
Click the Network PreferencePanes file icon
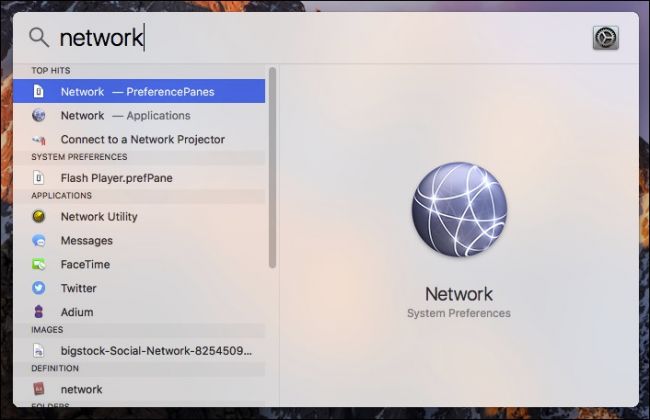39,91
